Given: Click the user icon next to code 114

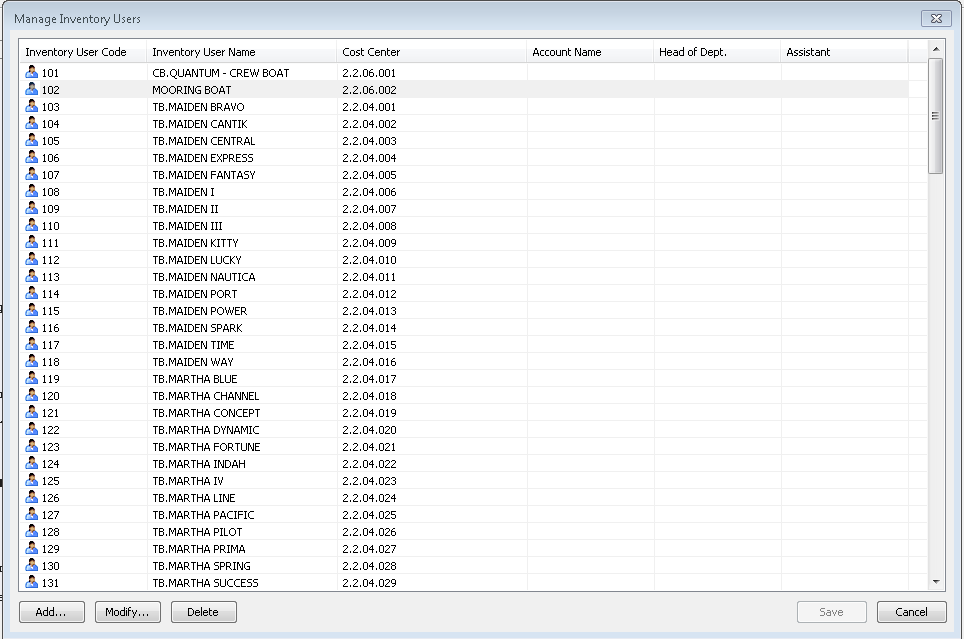Looking at the screenshot, I should (x=32, y=294).
